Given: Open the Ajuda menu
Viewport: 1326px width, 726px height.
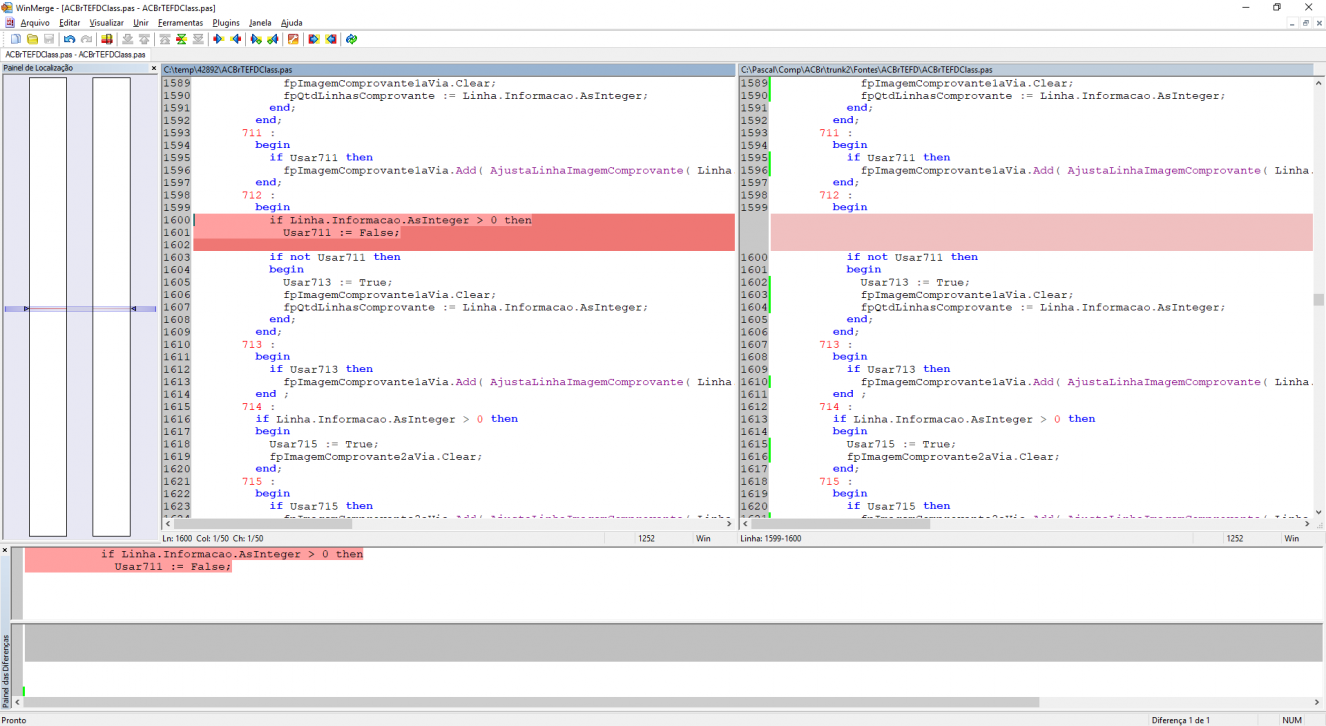Looking at the screenshot, I should pos(291,22).
